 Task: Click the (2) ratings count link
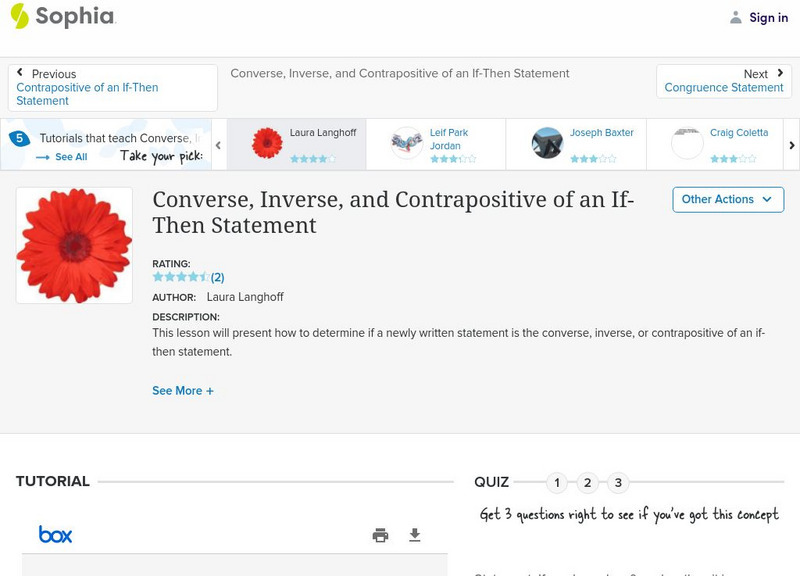(219, 278)
